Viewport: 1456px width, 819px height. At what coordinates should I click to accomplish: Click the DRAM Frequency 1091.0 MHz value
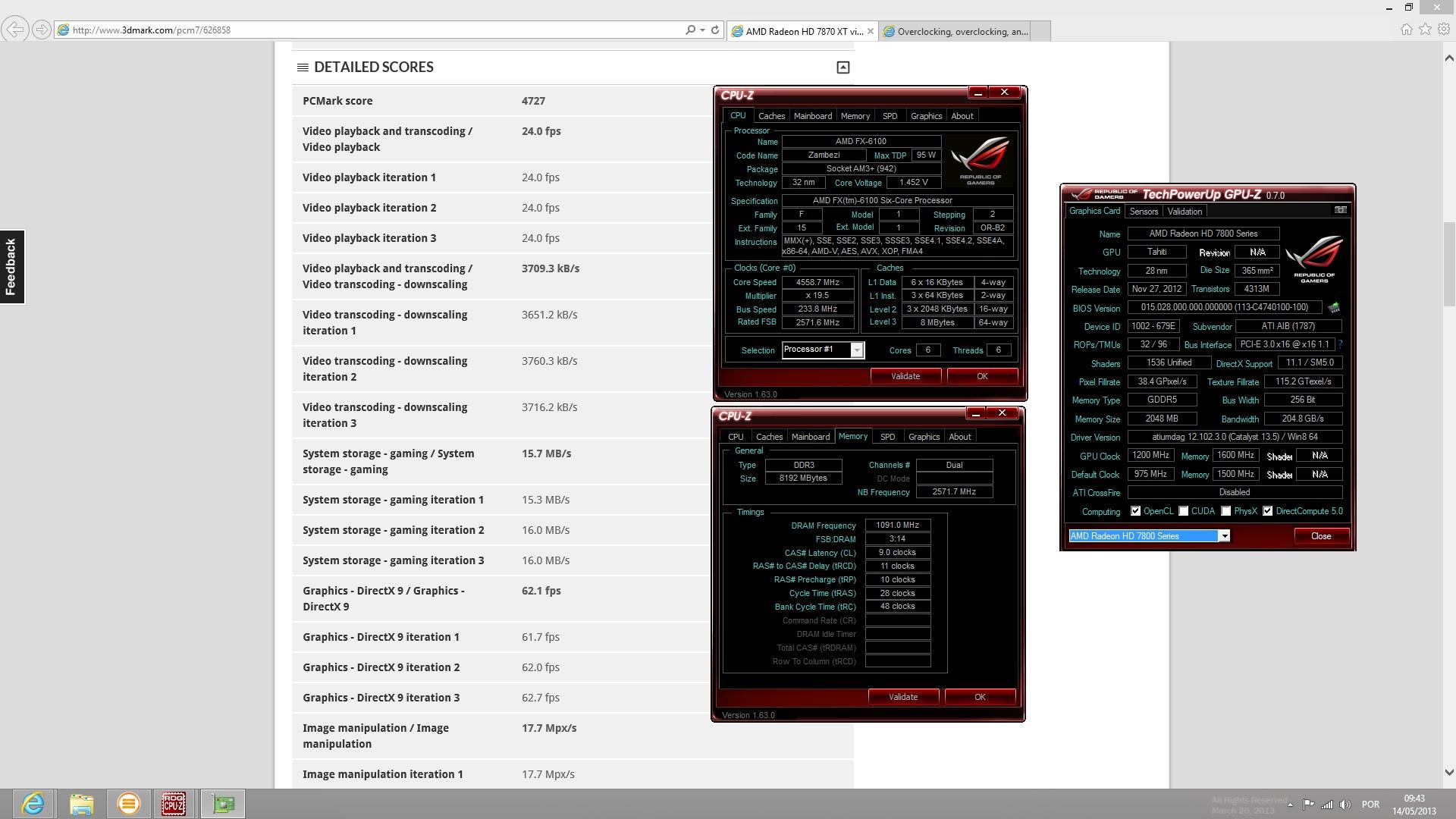[897, 525]
